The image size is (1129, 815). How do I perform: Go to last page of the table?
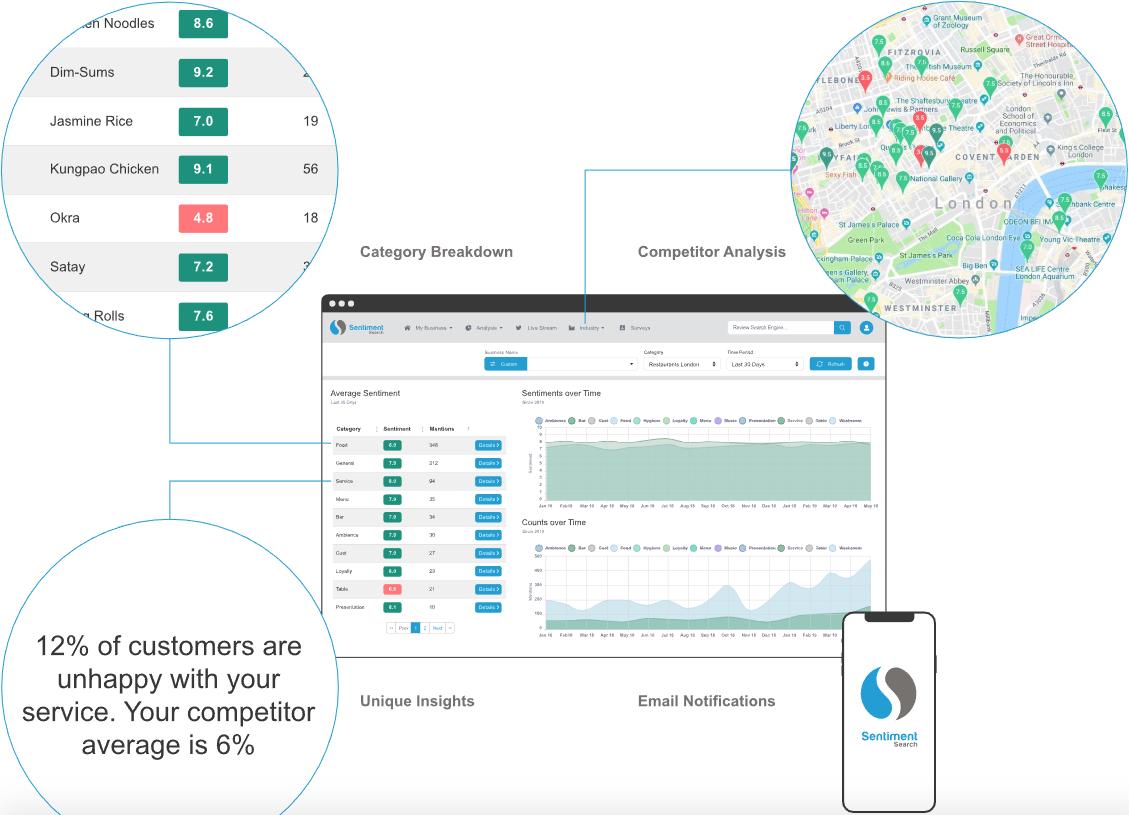click(x=450, y=629)
